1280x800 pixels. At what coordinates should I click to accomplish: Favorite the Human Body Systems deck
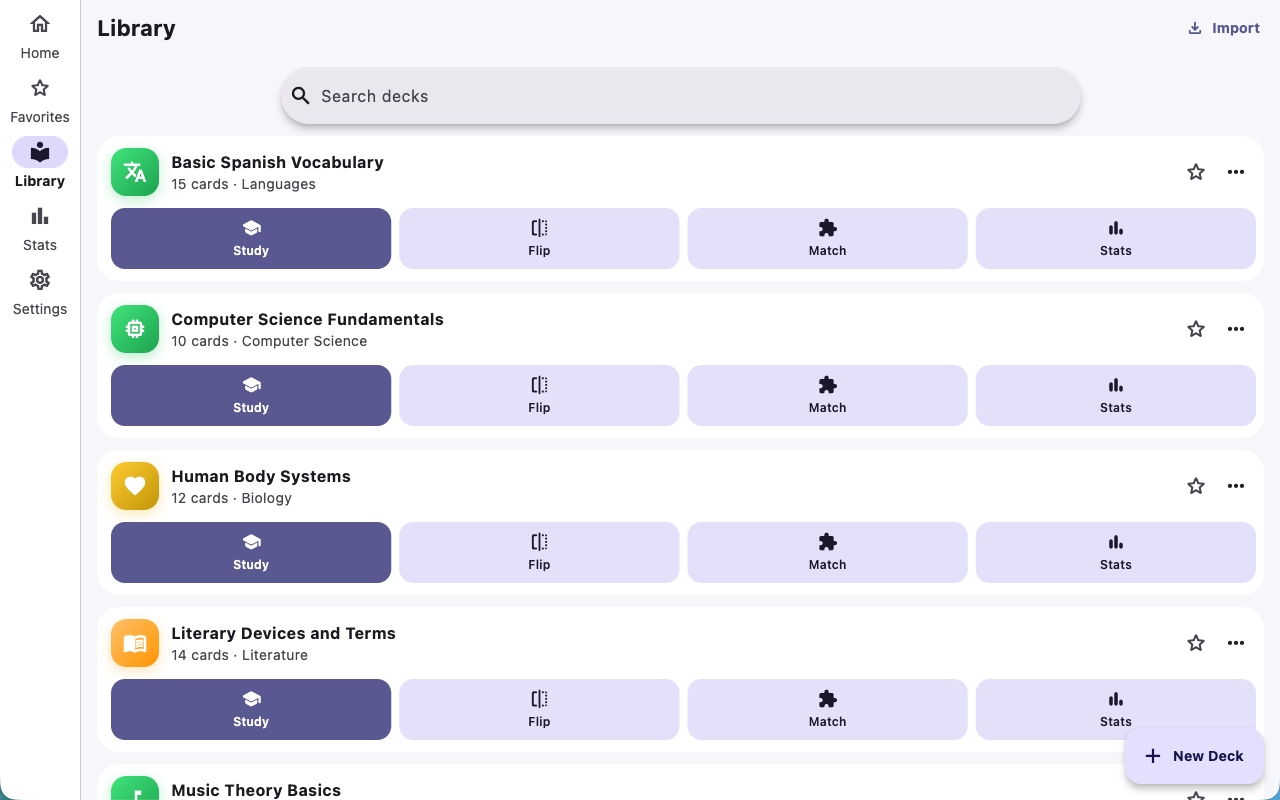pyautogui.click(x=1196, y=486)
